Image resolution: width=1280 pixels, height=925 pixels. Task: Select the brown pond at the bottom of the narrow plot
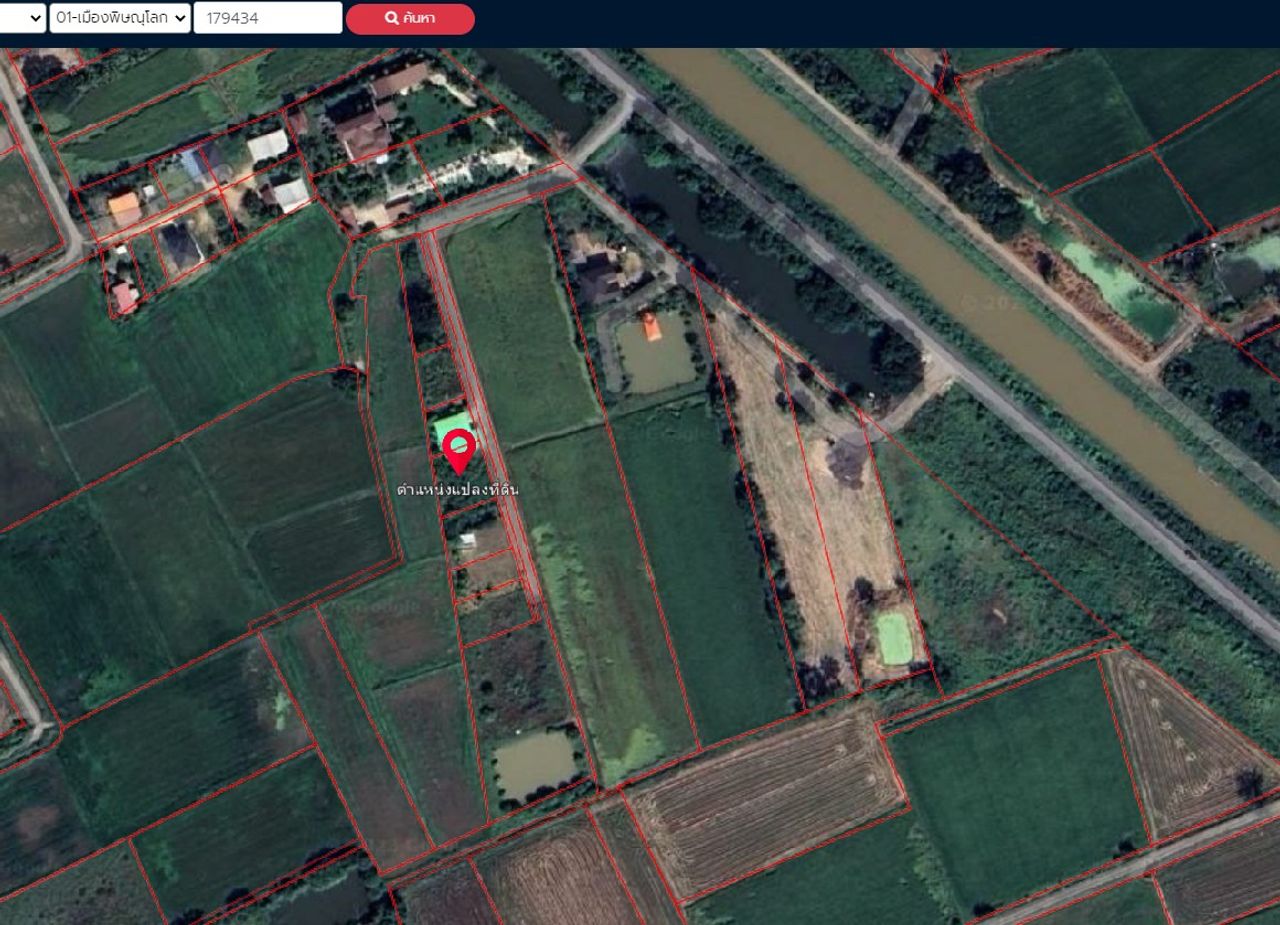click(535, 764)
